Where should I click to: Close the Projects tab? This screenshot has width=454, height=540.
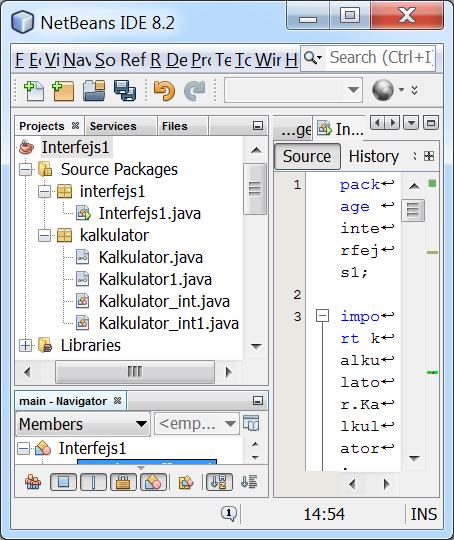(x=75, y=126)
